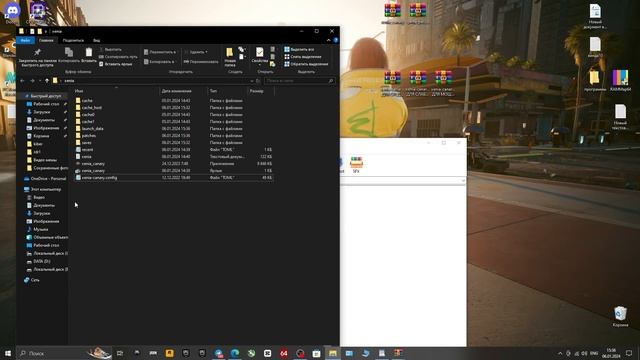Open the Discord desktop shortcut

(x=12, y=13)
